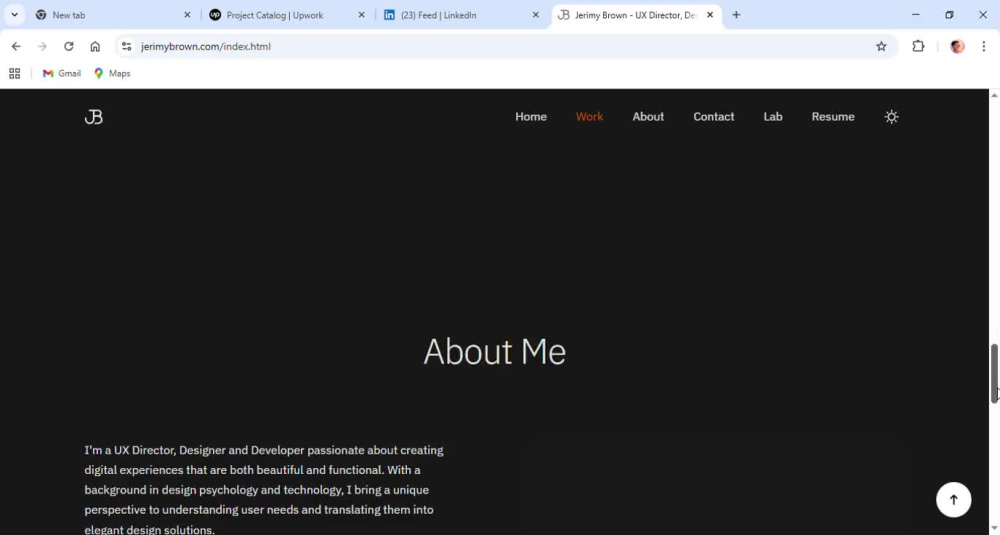Open the Contact nav link
The width and height of the screenshot is (1000, 535).
714,117
